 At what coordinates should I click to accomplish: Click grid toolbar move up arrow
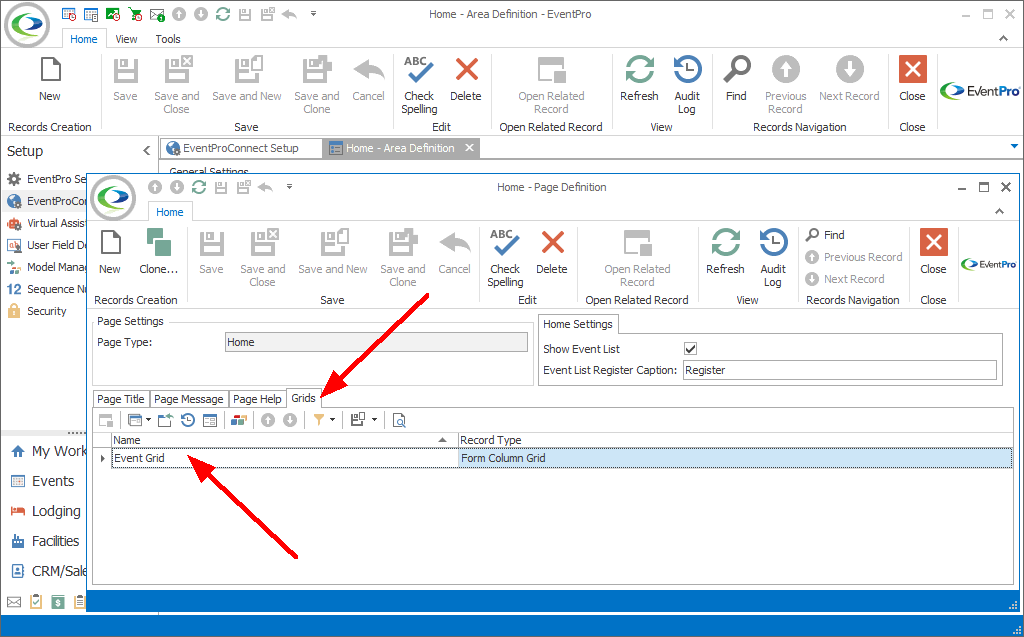pos(268,420)
